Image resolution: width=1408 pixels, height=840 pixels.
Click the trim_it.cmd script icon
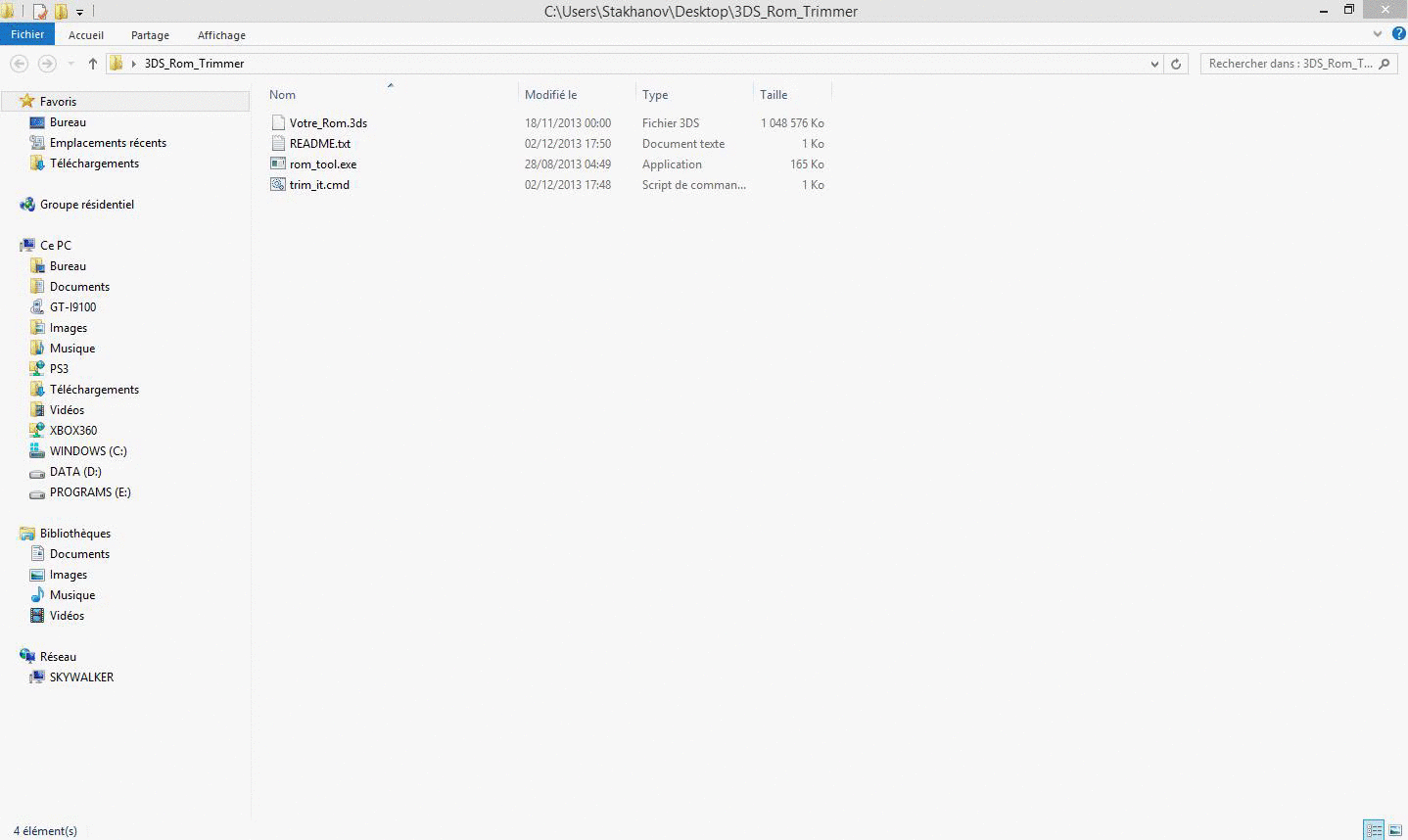pos(278,185)
